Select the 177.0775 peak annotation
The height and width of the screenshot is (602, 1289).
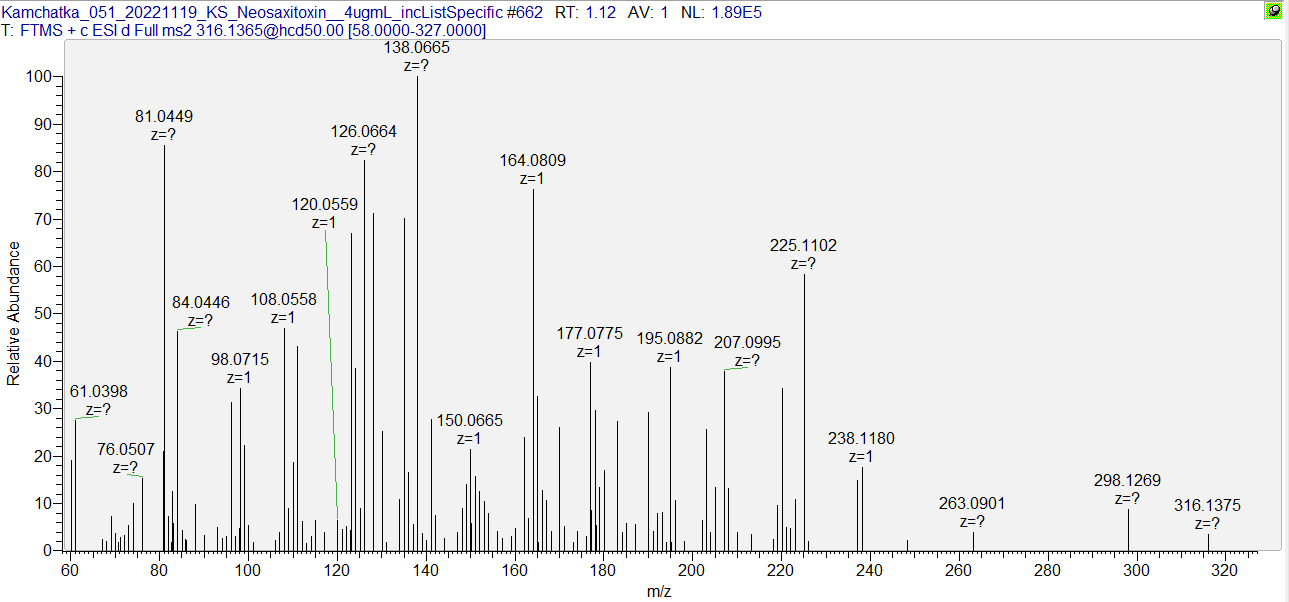tap(589, 333)
